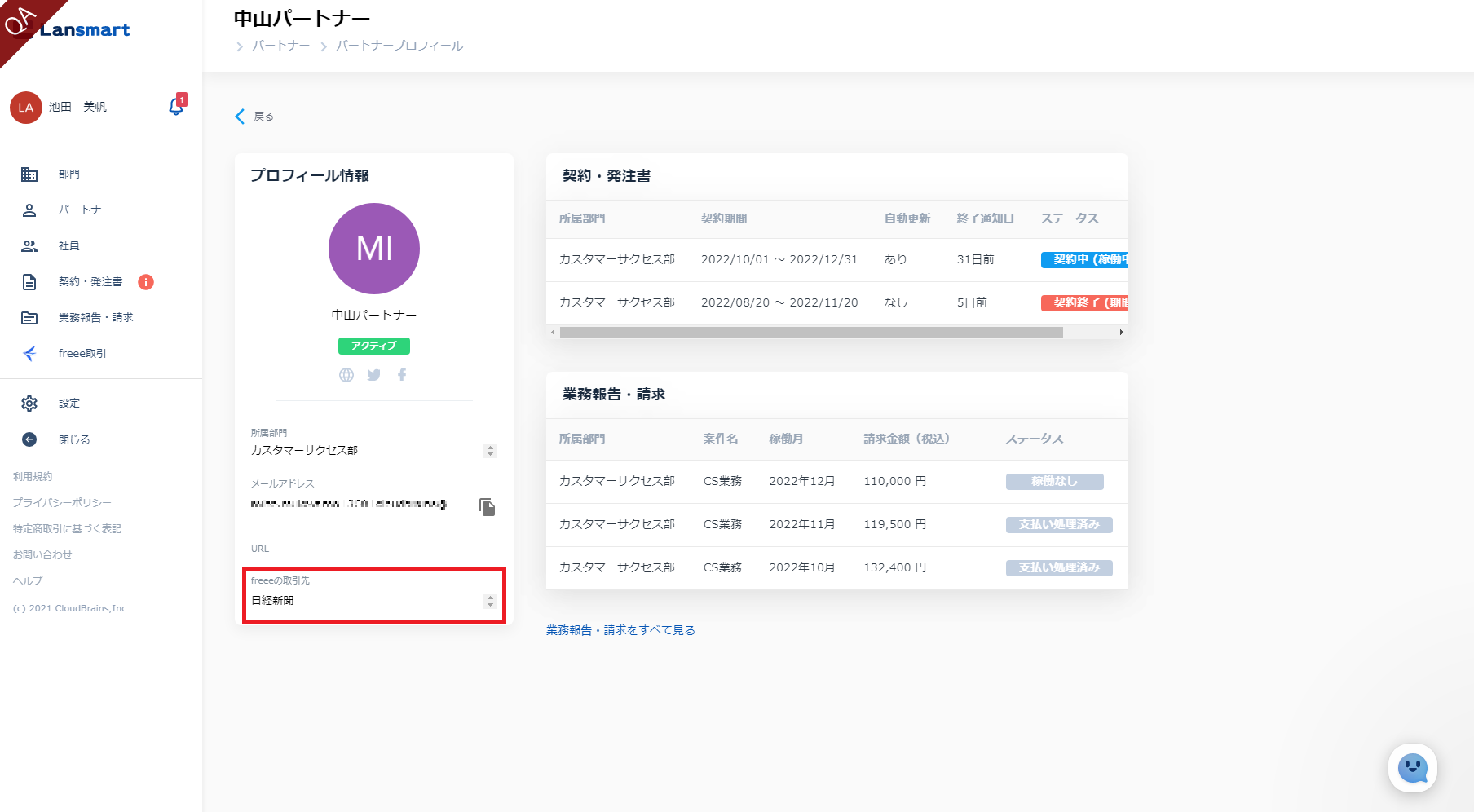Click the 契約・発注書 document icon
1474x812 pixels.
[29, 282]
